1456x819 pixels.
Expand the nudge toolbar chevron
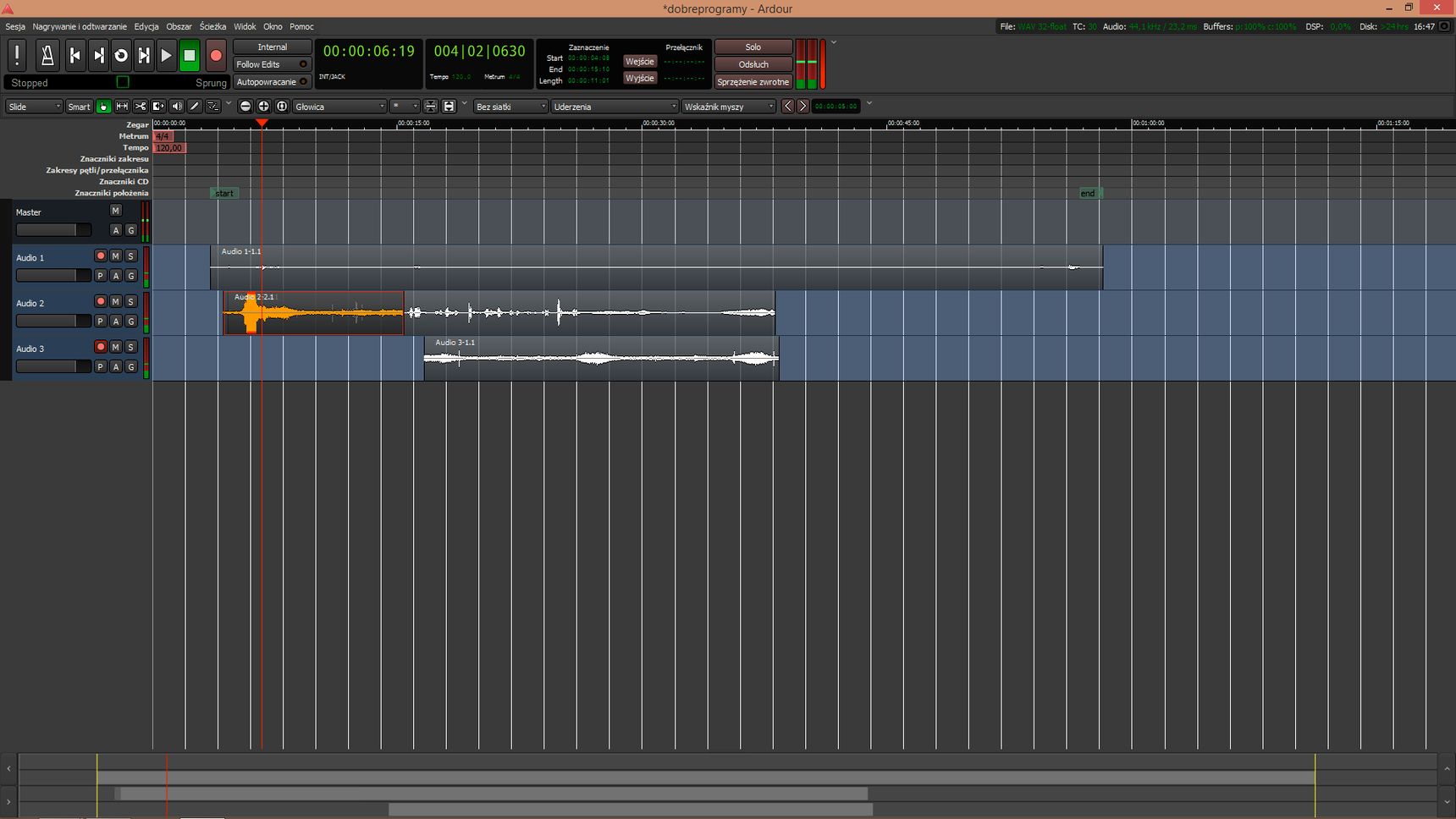coord(869,104)
